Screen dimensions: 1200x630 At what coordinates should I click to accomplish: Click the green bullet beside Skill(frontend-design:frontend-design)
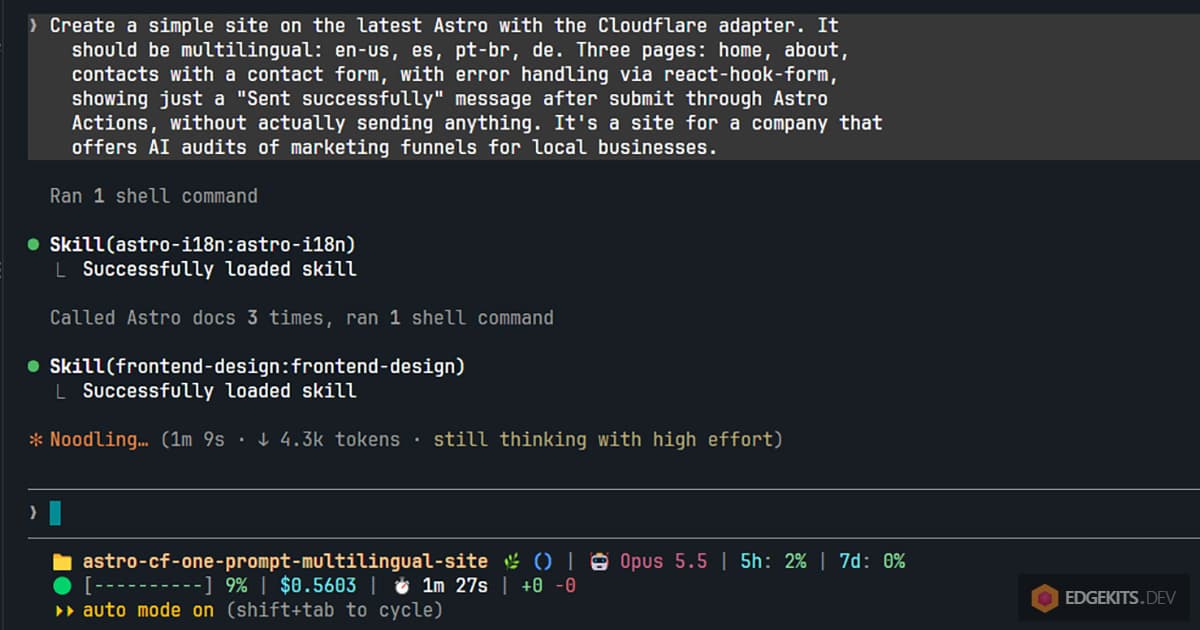[34, 367]
